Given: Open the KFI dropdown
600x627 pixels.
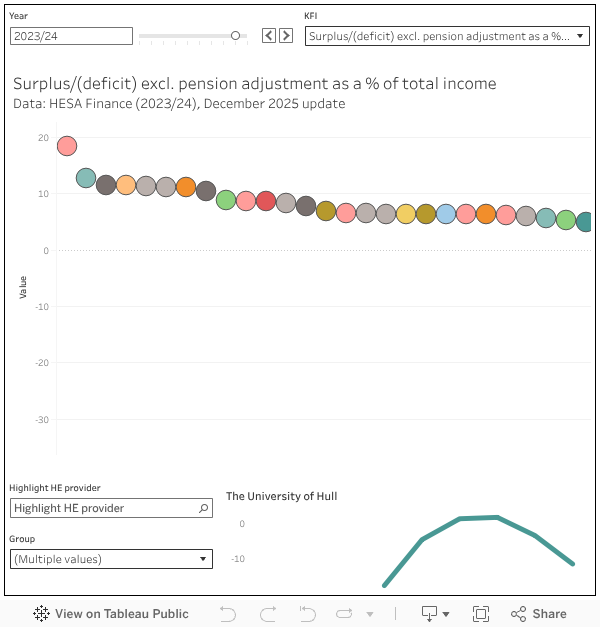Looking at the screenshot, I should (447, 36).
